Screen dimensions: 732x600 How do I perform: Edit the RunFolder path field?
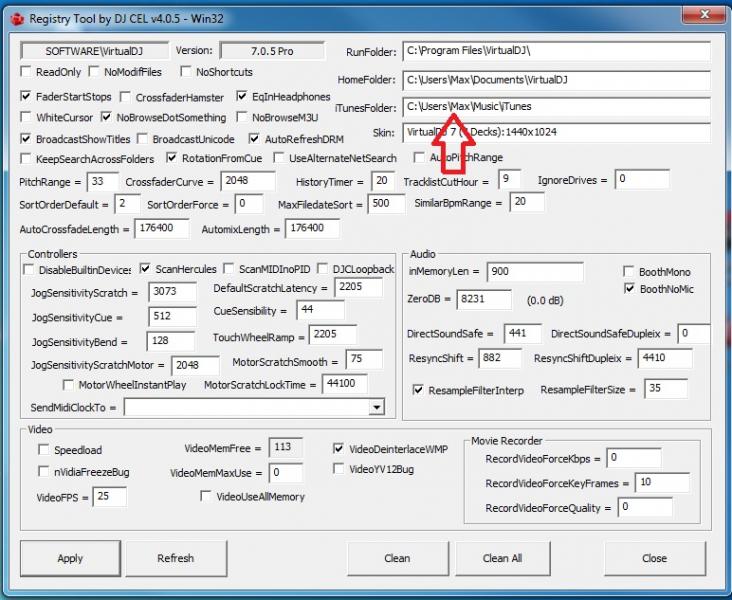coord(556,51)
